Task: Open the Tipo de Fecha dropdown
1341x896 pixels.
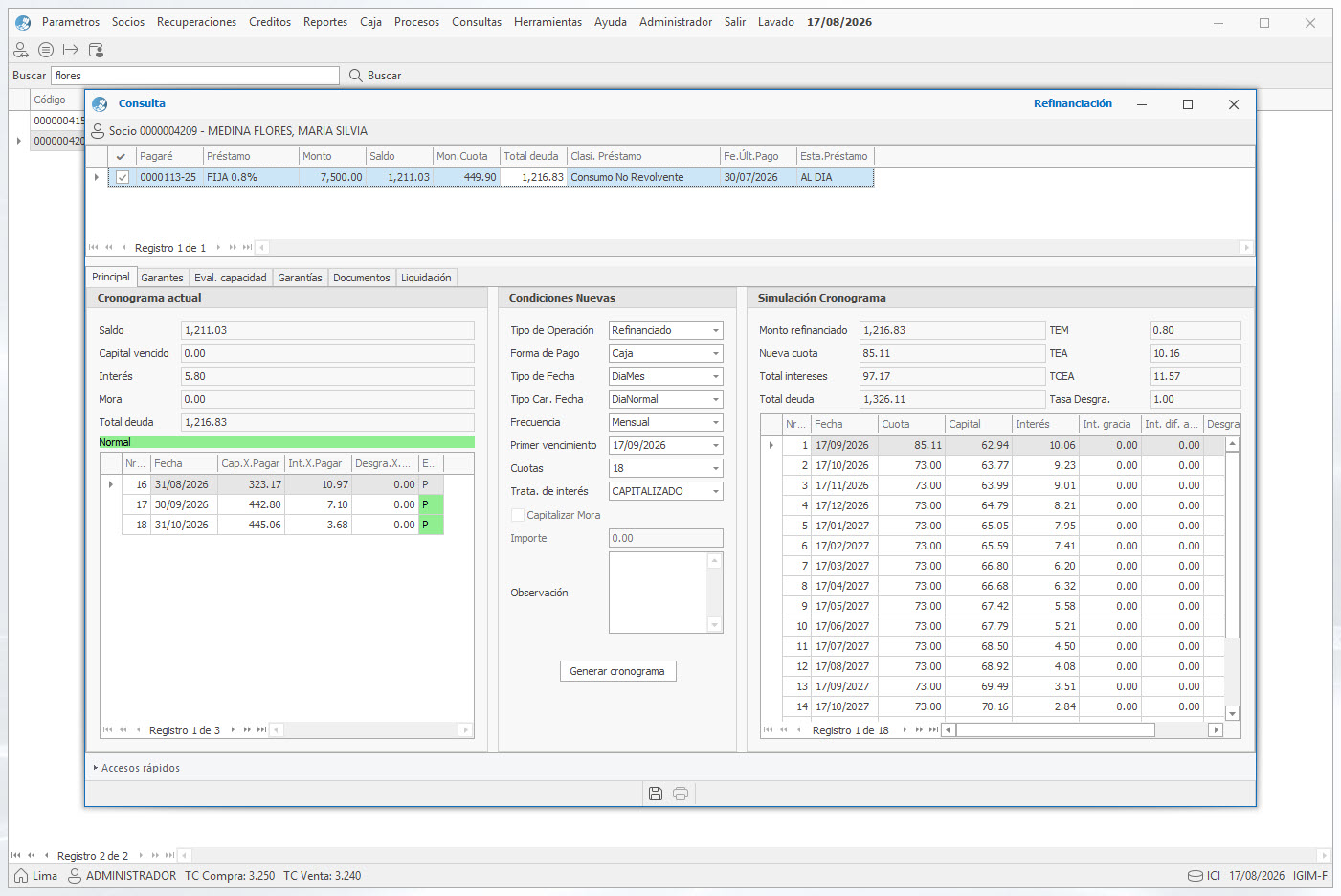Action: coord(716,376)
